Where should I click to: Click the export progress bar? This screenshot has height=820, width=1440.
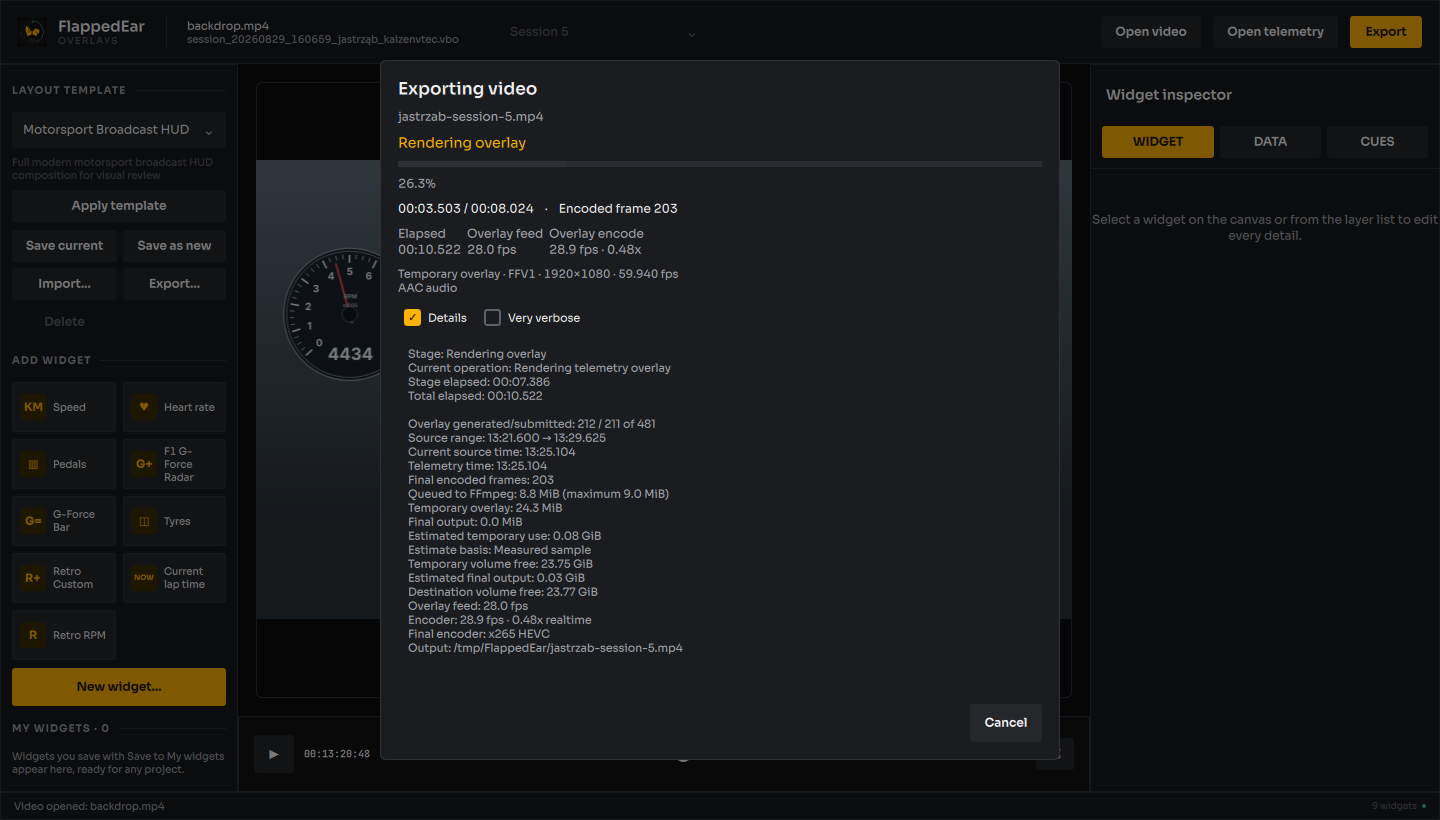pos(720,164)
